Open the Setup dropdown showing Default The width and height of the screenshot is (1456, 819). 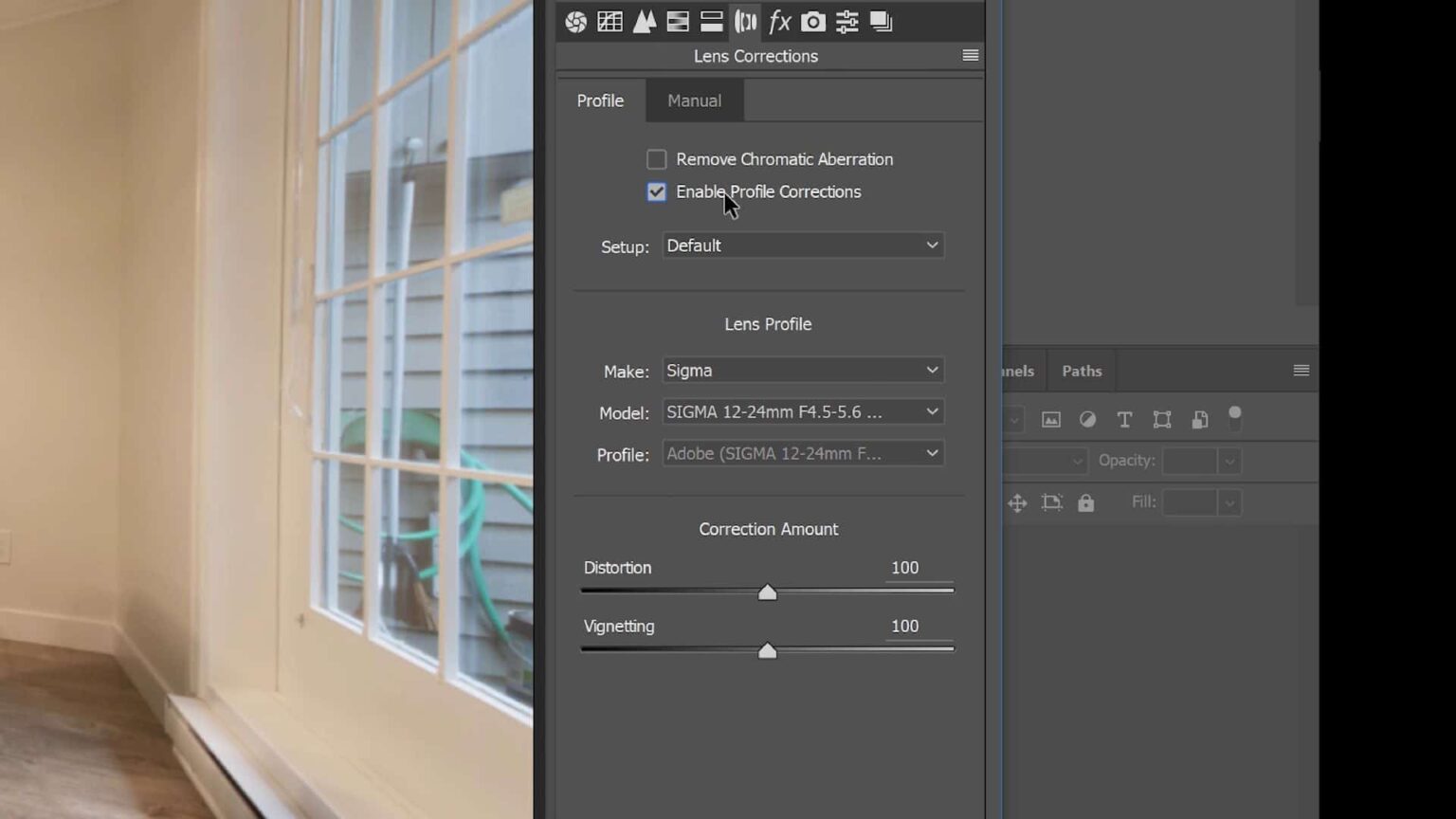(802, 246)
